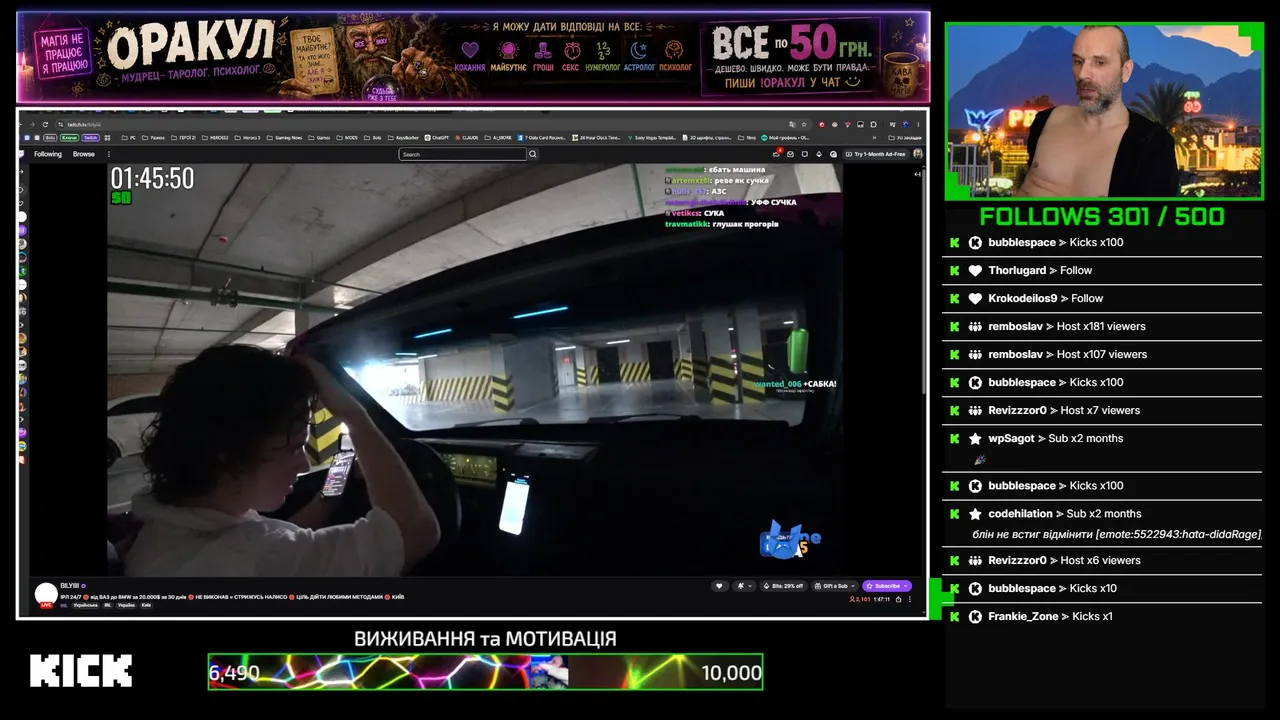Click the ОРАКУЛ banner advertisement
The image size is (1280, 720).
click(474, 57)
